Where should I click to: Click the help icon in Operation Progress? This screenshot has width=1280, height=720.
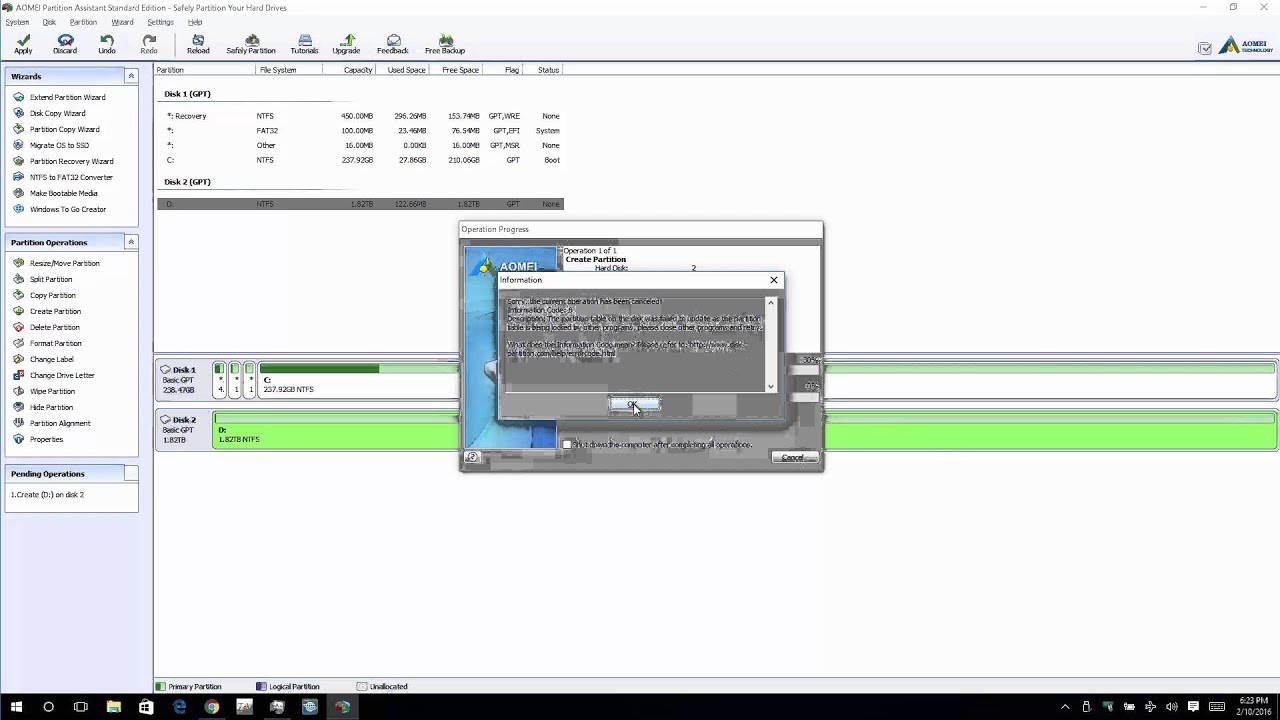[x=473, y=457]
